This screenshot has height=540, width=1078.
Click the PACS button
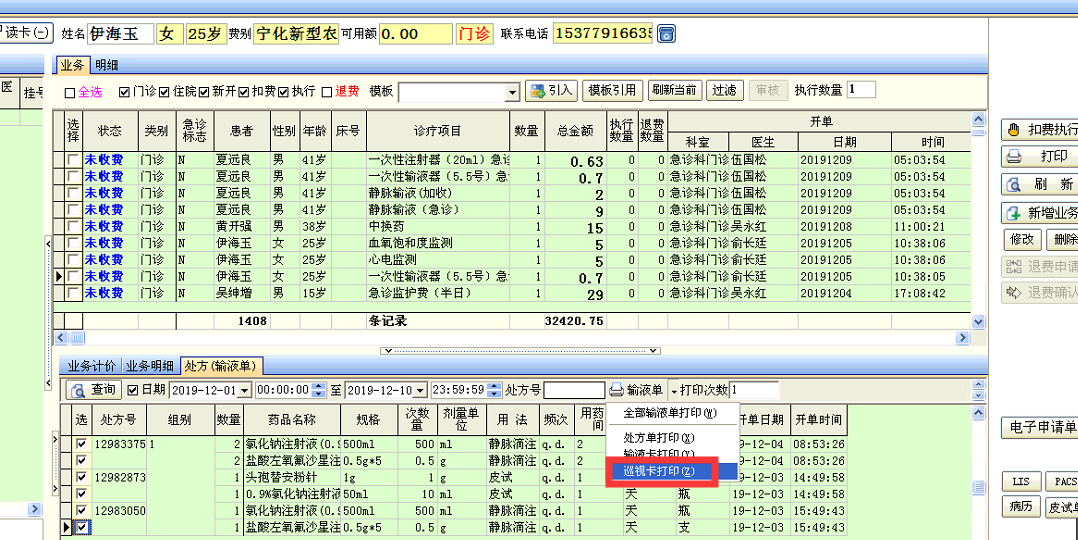1061,482
